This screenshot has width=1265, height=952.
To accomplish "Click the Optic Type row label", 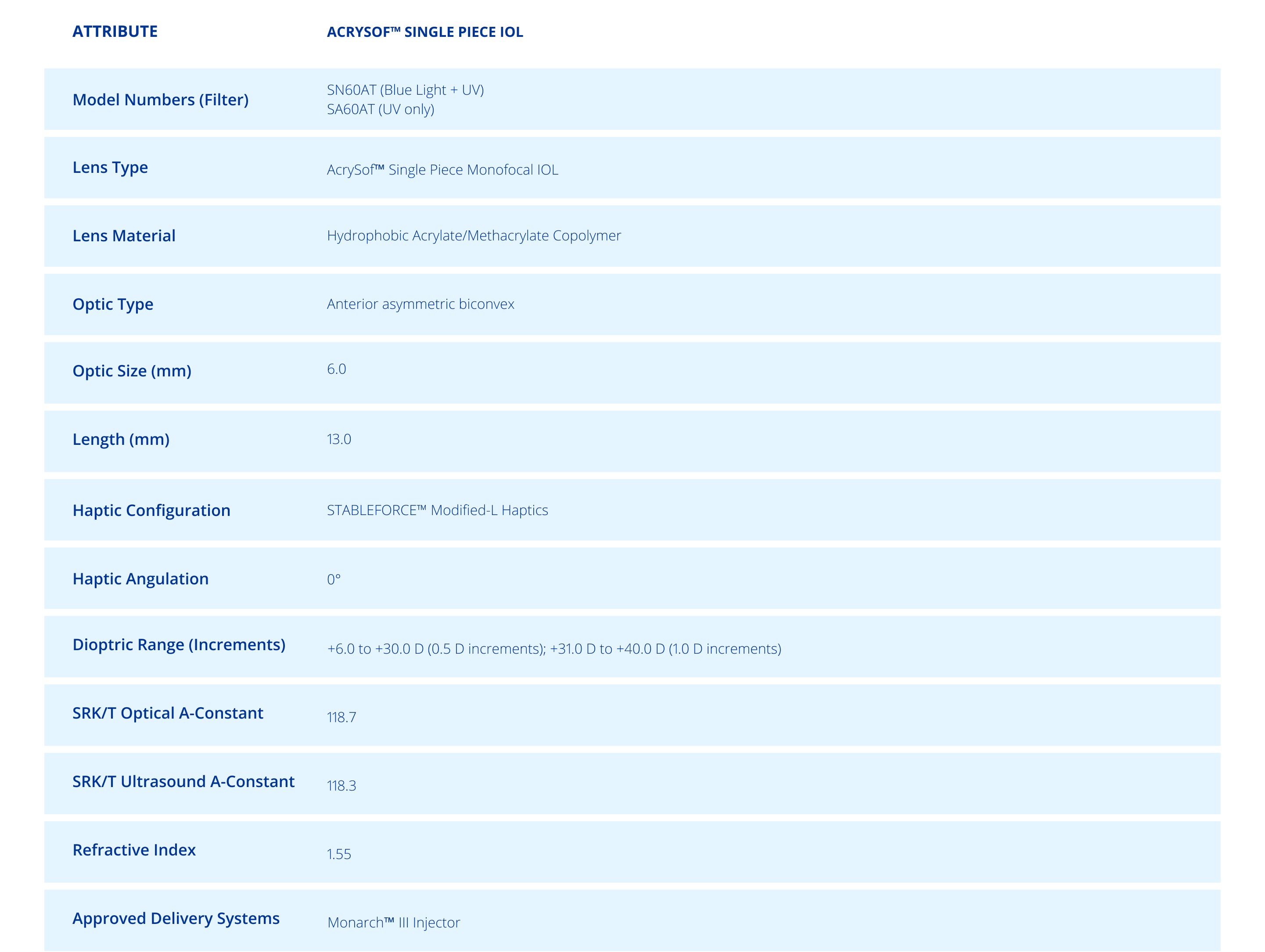I will (113, 304).
